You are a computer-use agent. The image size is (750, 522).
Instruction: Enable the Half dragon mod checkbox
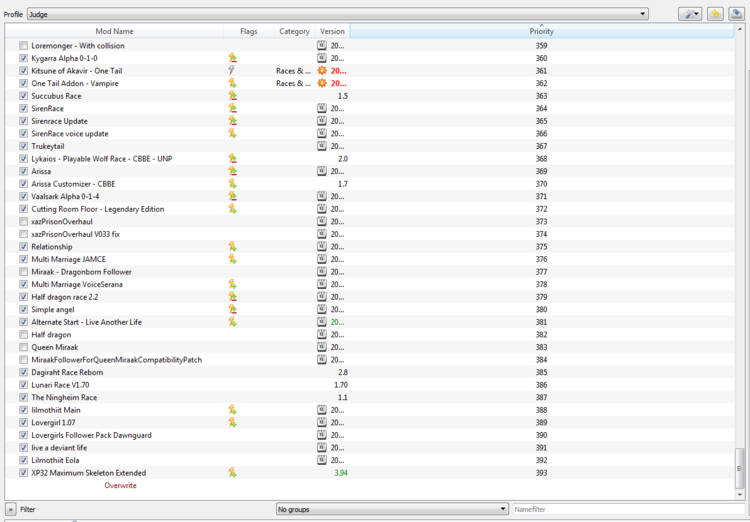[23, 334]
